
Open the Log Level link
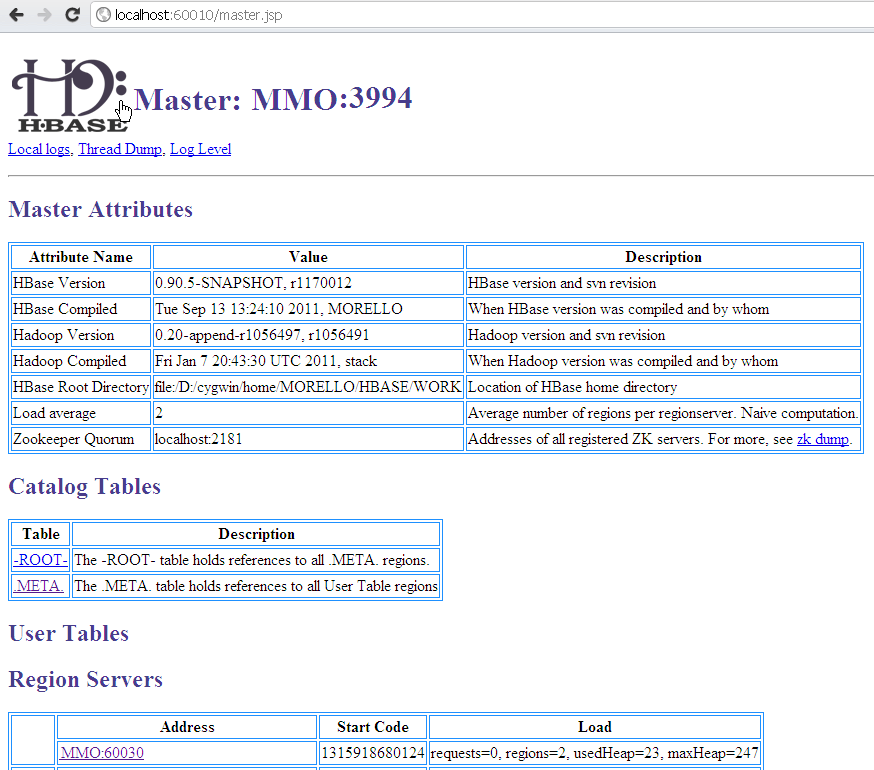(x=199, y=148)
